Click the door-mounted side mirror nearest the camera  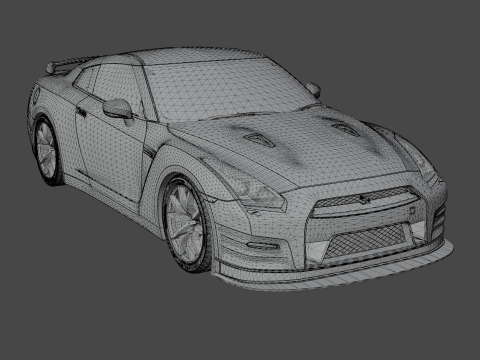(x=118, y=109)
